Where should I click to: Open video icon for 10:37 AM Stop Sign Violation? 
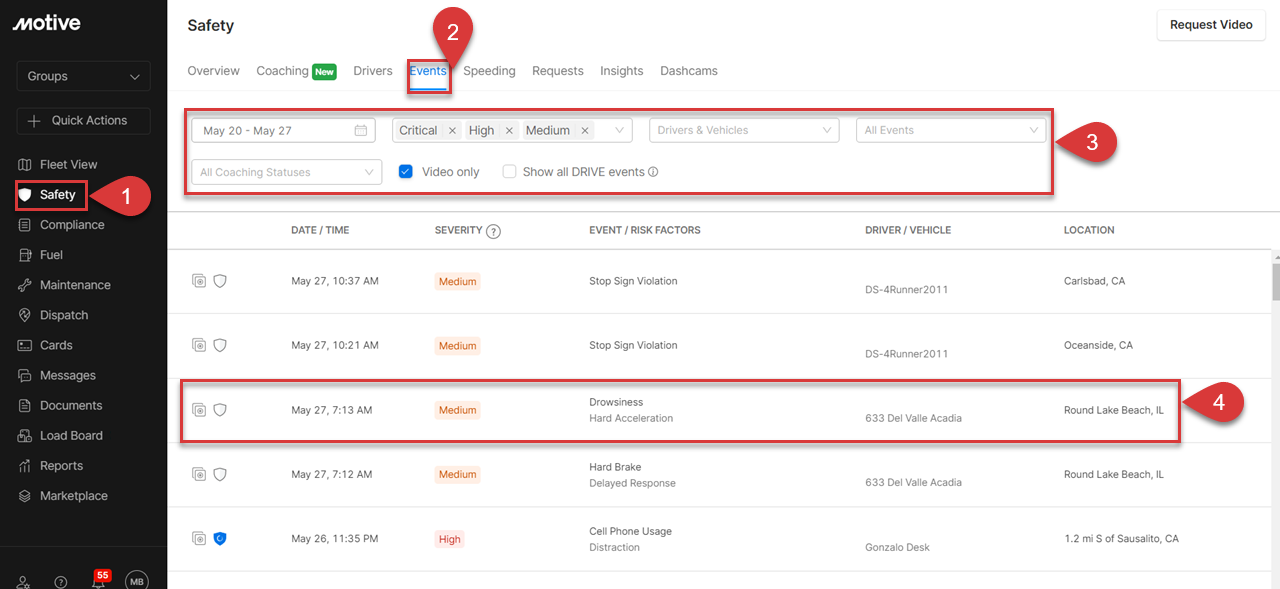pos(199,281)
